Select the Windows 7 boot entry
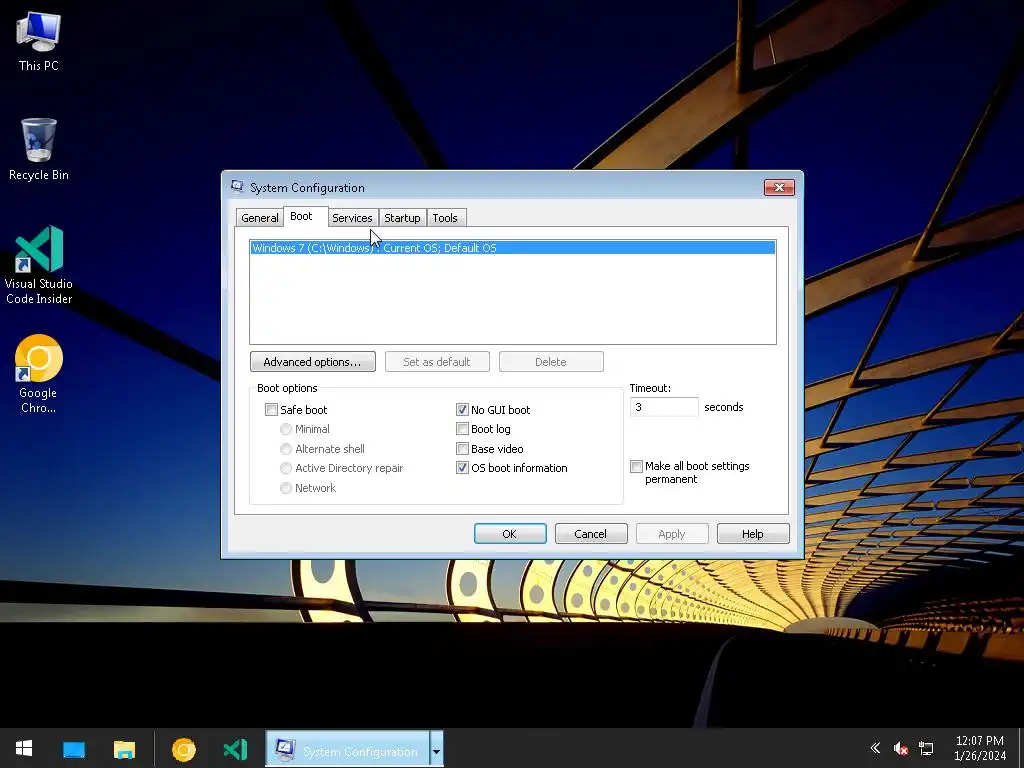Image resolution: width=1024 pixels, height=768 pixels. coord(513,248)
